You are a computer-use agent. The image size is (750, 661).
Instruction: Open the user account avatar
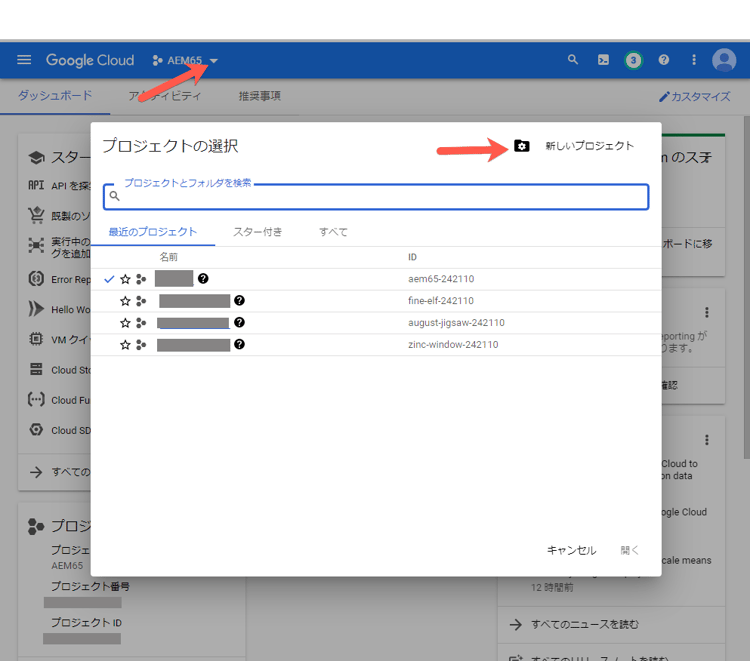pos(724,60)
